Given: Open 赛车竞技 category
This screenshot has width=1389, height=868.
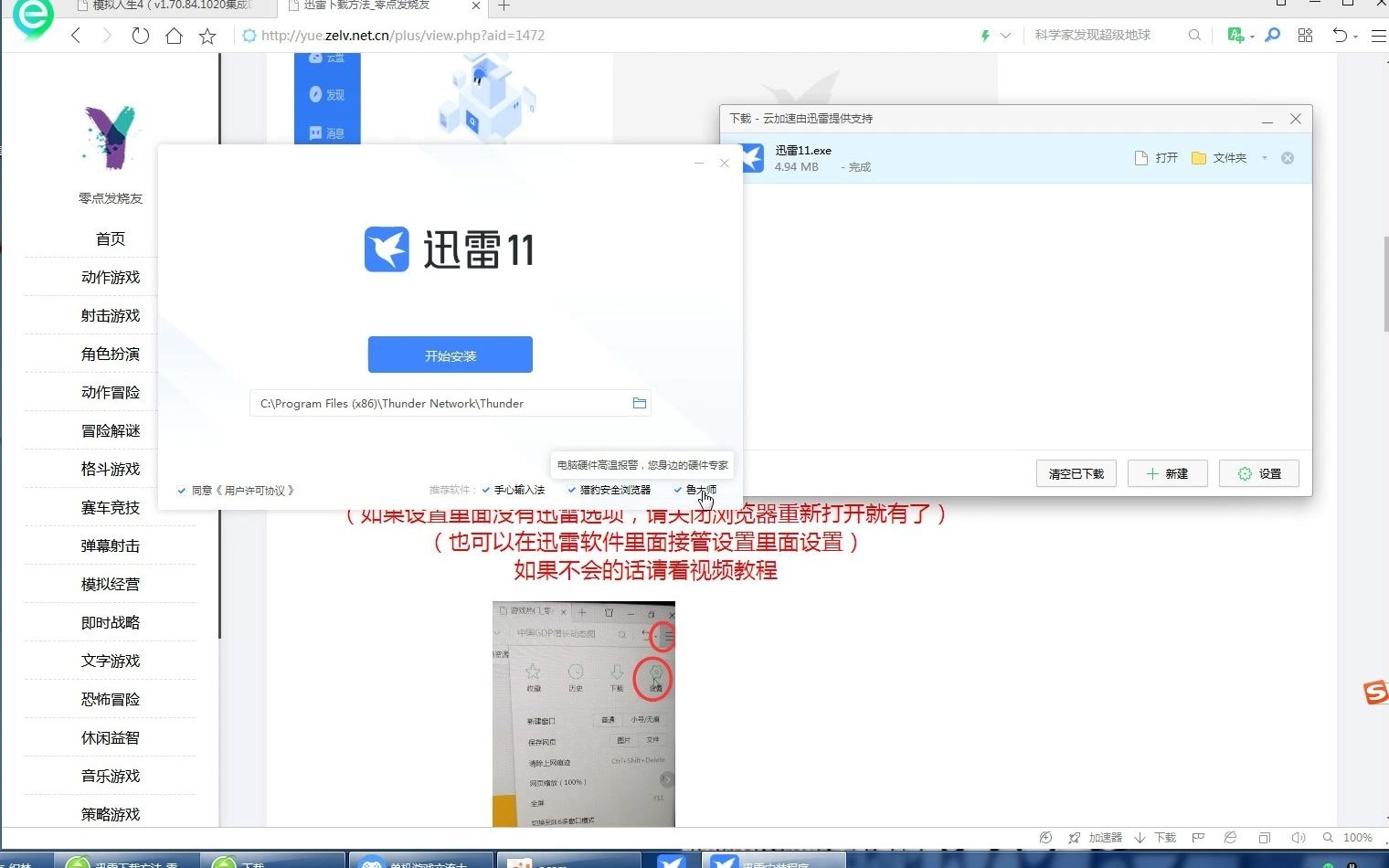Looking at the screenshot, I should coord(111,507).
